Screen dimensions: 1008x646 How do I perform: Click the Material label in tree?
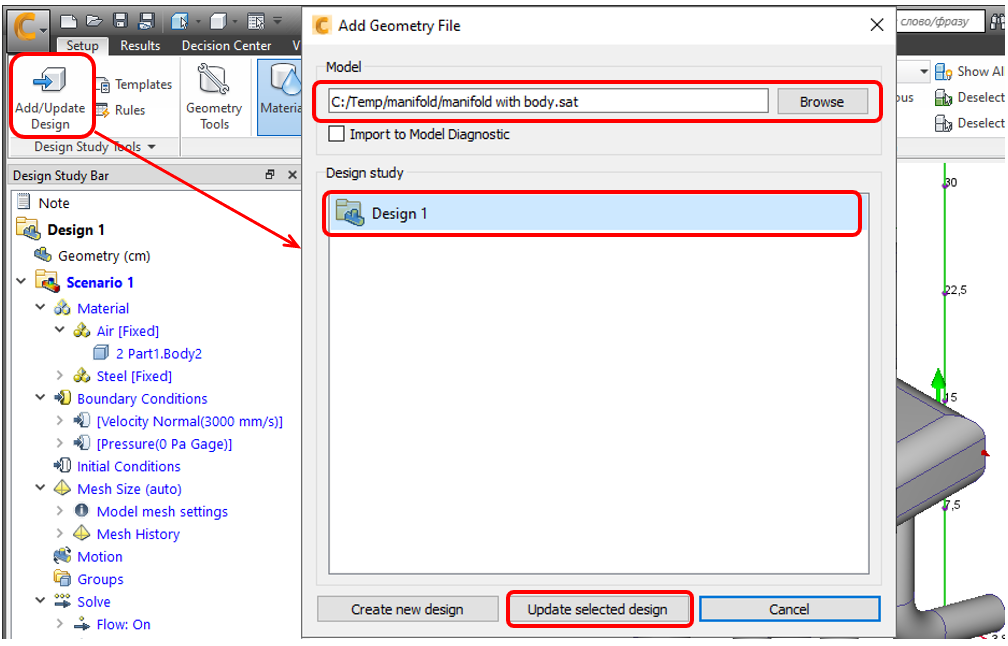tap(103, 309)
